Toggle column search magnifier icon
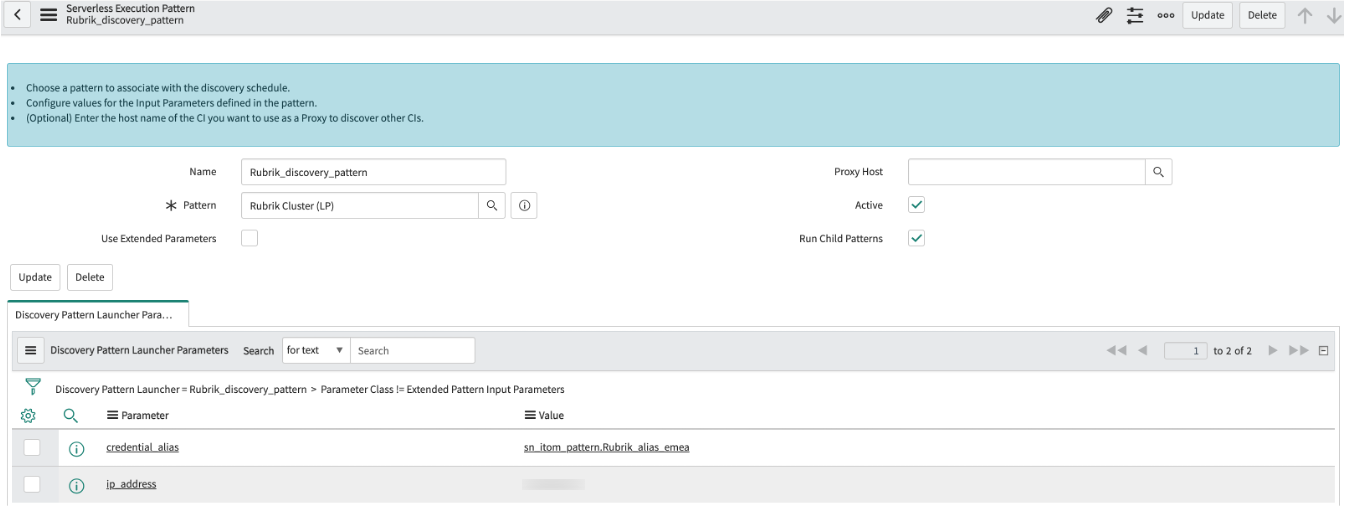This screenshot has height=506, width=1345. [70, 415]
